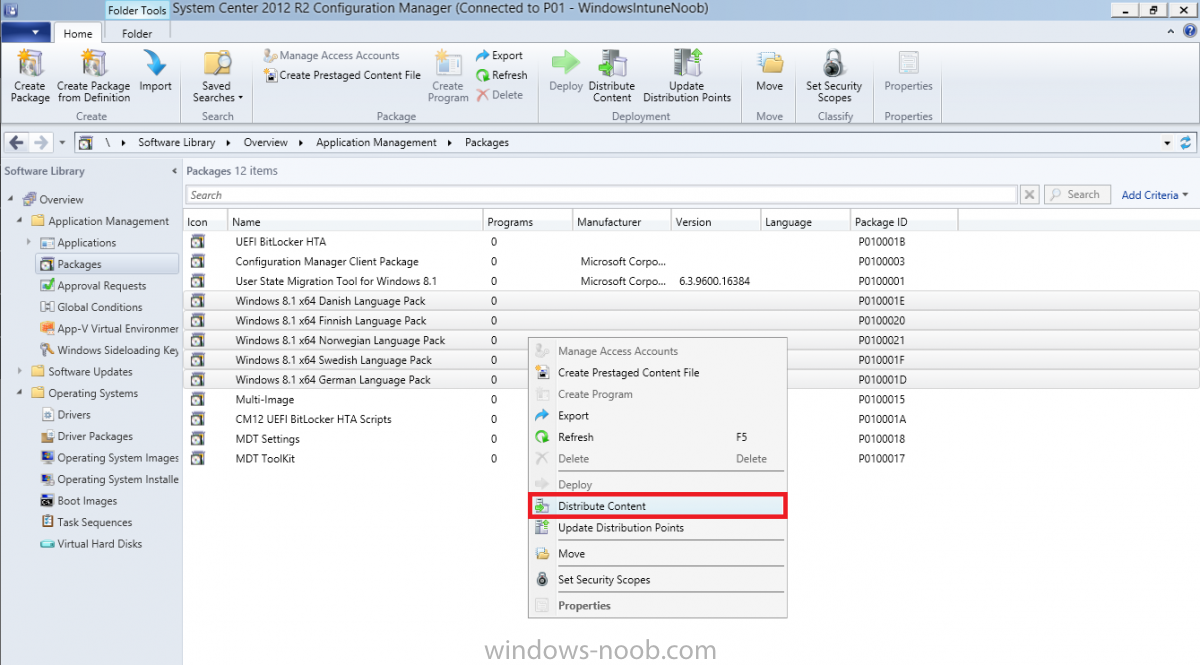Select Configuration Manager Client Package row
This screenshot has height=665, width=1200.
click(692, 262)
